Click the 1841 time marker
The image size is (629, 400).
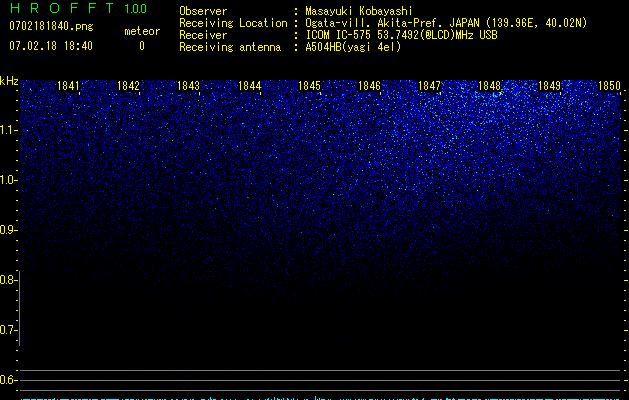click(69, 87)
